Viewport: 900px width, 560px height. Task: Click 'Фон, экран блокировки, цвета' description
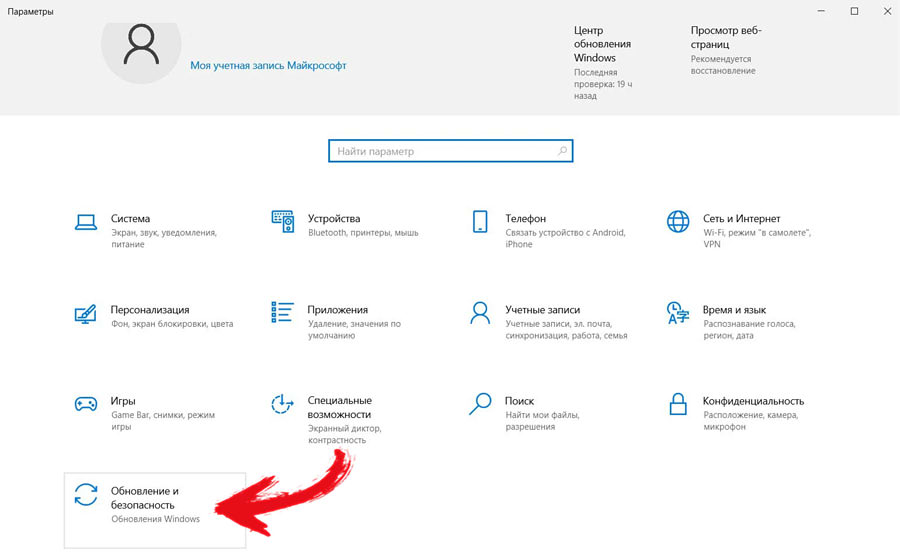172,324
